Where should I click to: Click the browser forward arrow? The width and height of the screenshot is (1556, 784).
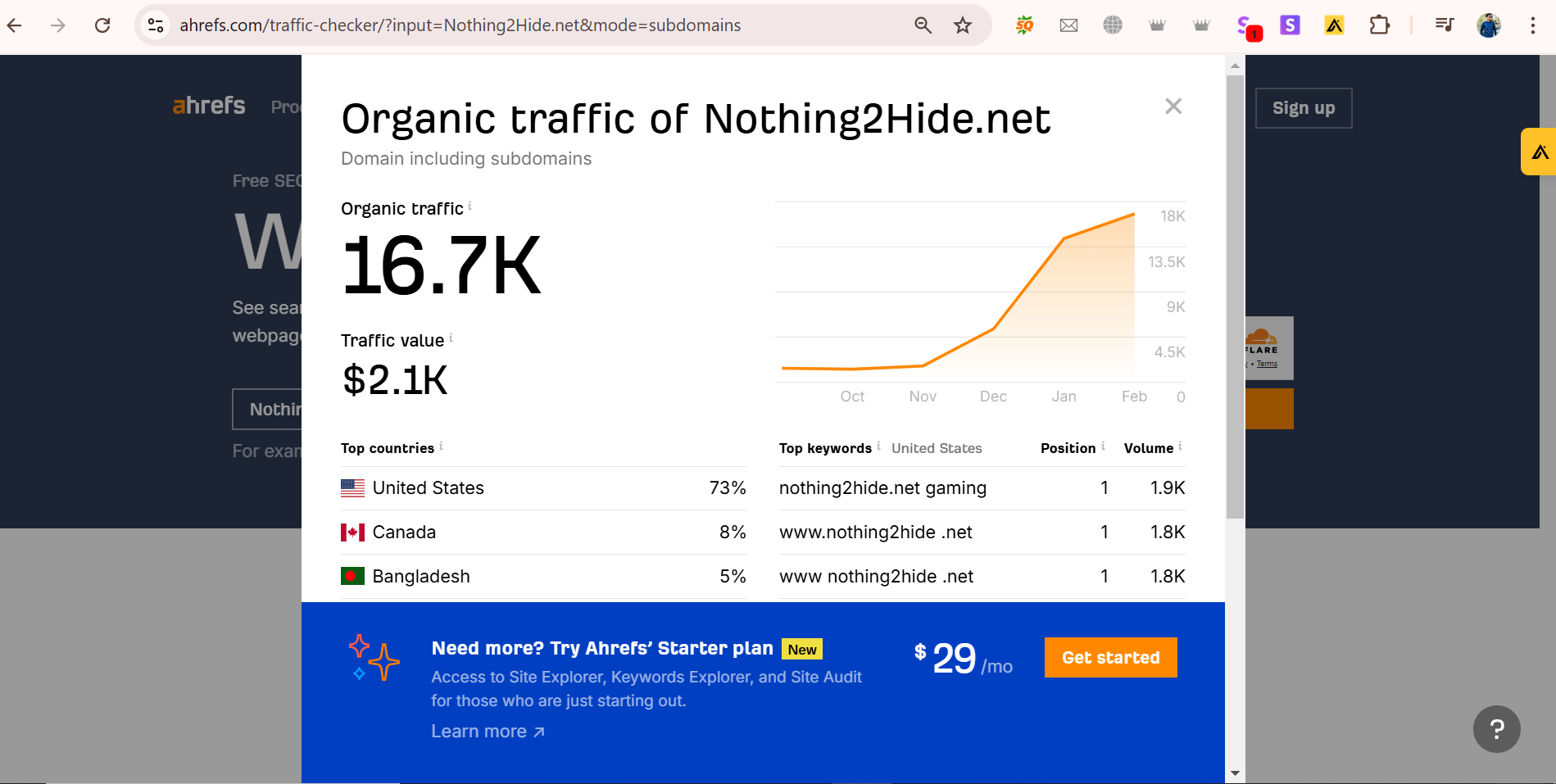click(x=58, y=25)
